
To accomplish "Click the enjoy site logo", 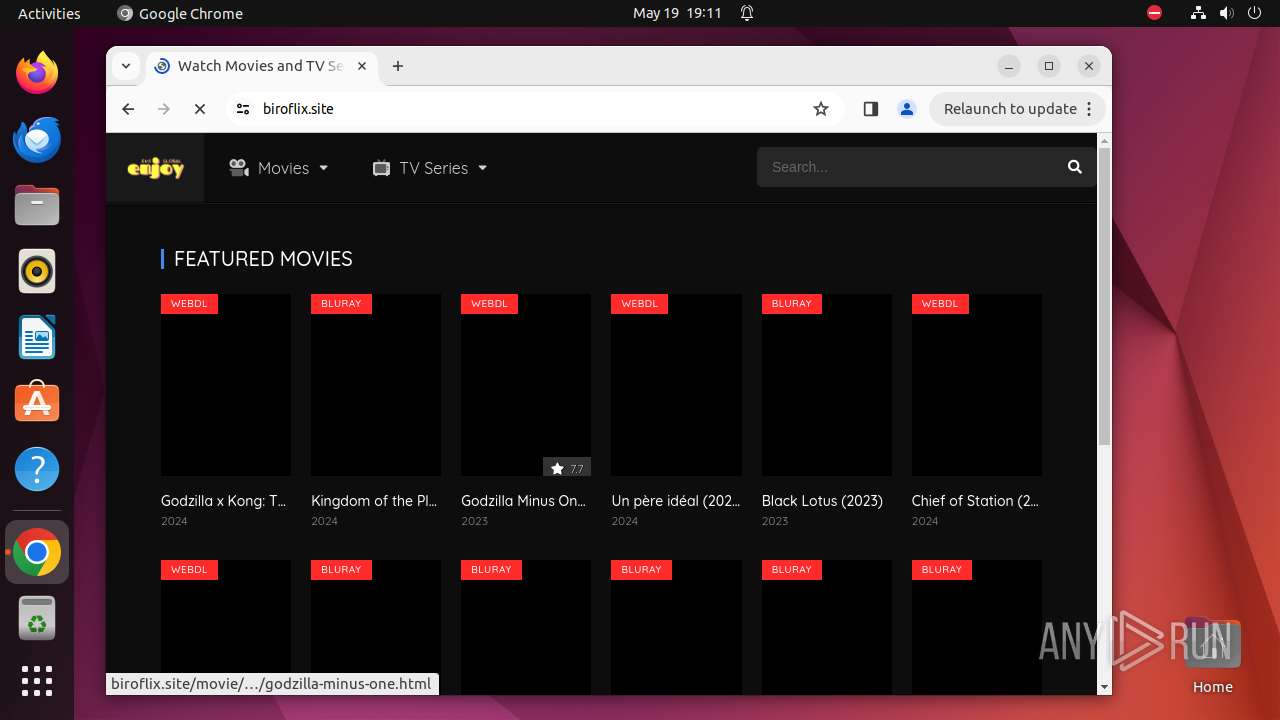I will 156,168.
